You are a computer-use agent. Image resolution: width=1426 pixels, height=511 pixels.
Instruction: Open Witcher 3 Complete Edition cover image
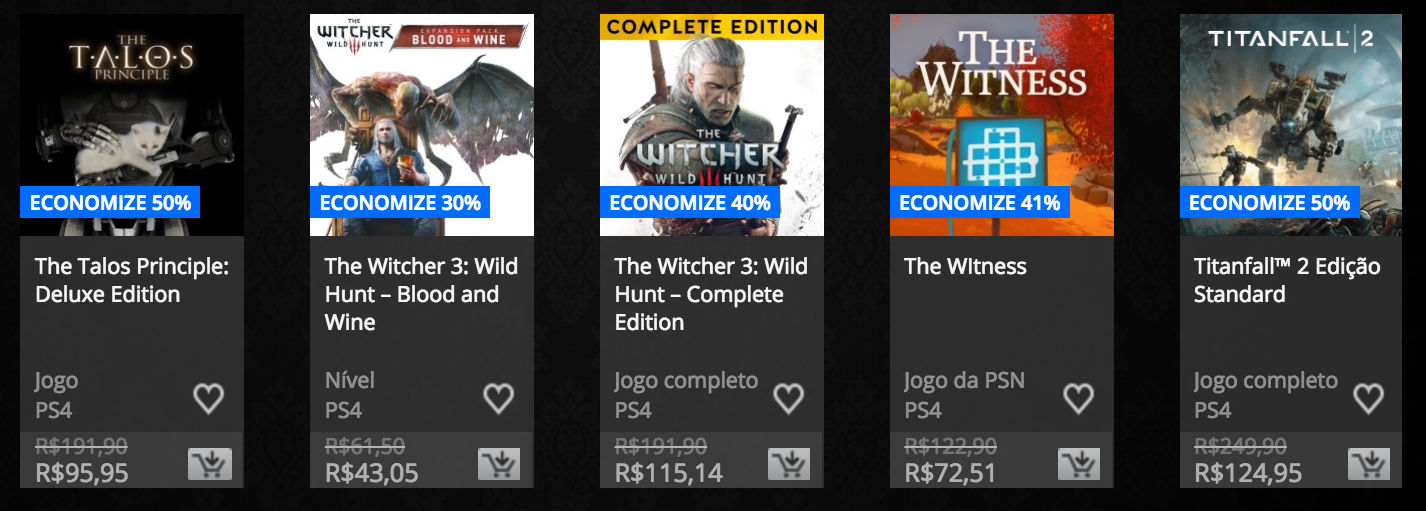(712, 125)
